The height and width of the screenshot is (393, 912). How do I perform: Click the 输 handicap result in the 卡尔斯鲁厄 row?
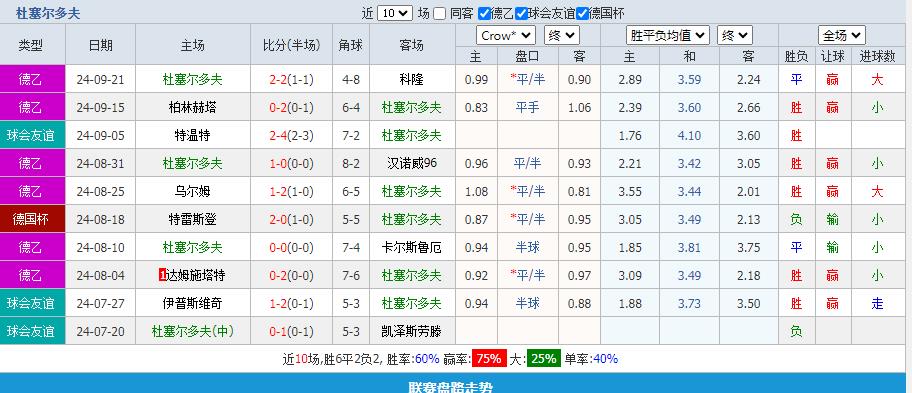click(832, 247)
